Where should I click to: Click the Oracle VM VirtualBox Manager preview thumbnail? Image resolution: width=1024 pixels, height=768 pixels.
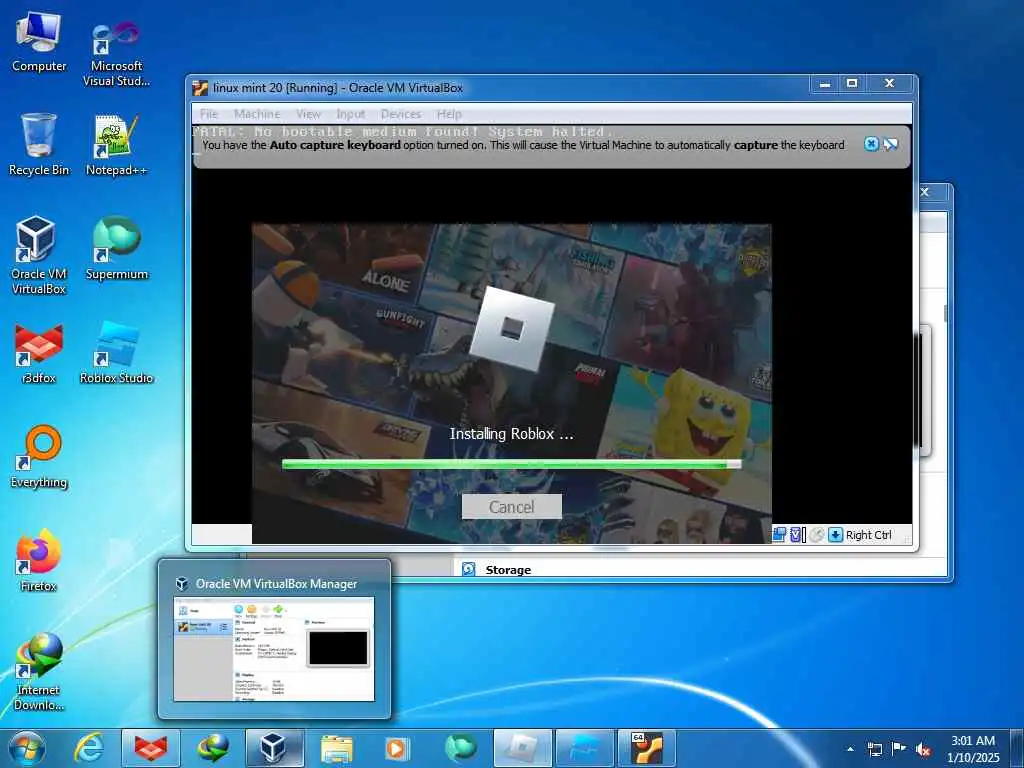[274, 648]
